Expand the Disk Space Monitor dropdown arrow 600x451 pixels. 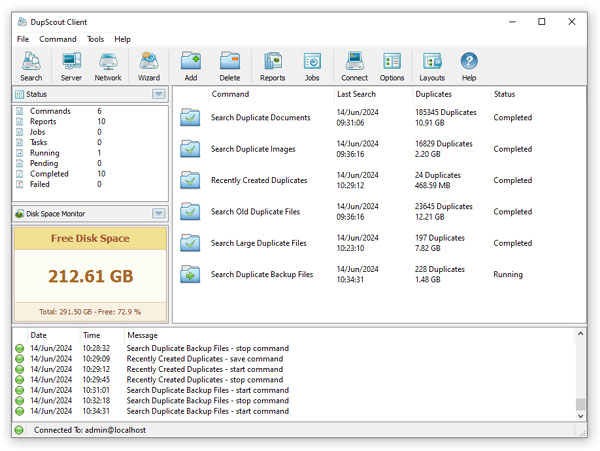point(159,213)
